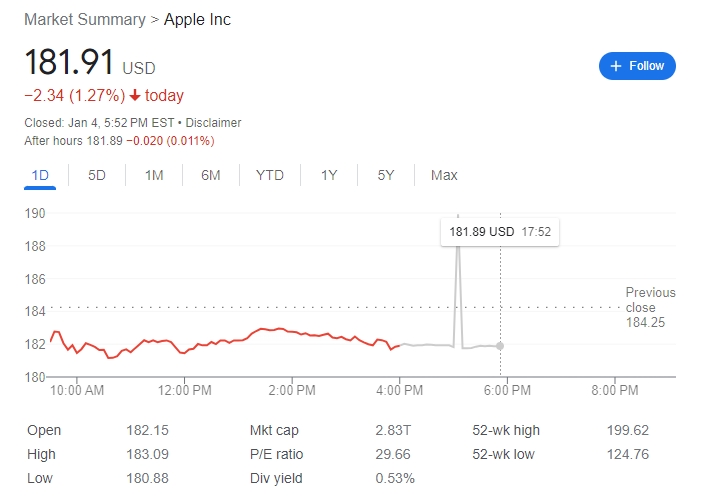Click the plus icon in Follow button
This screenshot has height=498, width=722.
615,66
